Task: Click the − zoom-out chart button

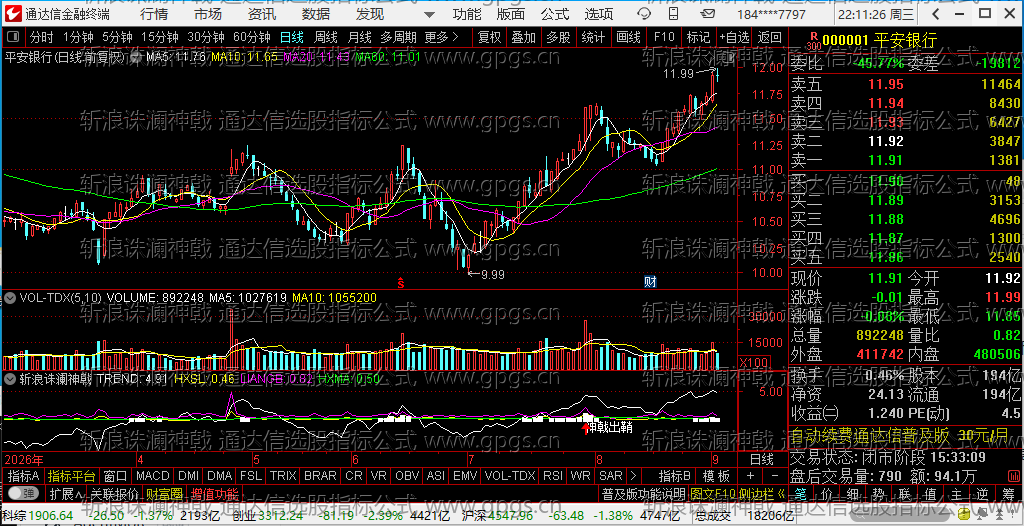Action: point(775,476)
